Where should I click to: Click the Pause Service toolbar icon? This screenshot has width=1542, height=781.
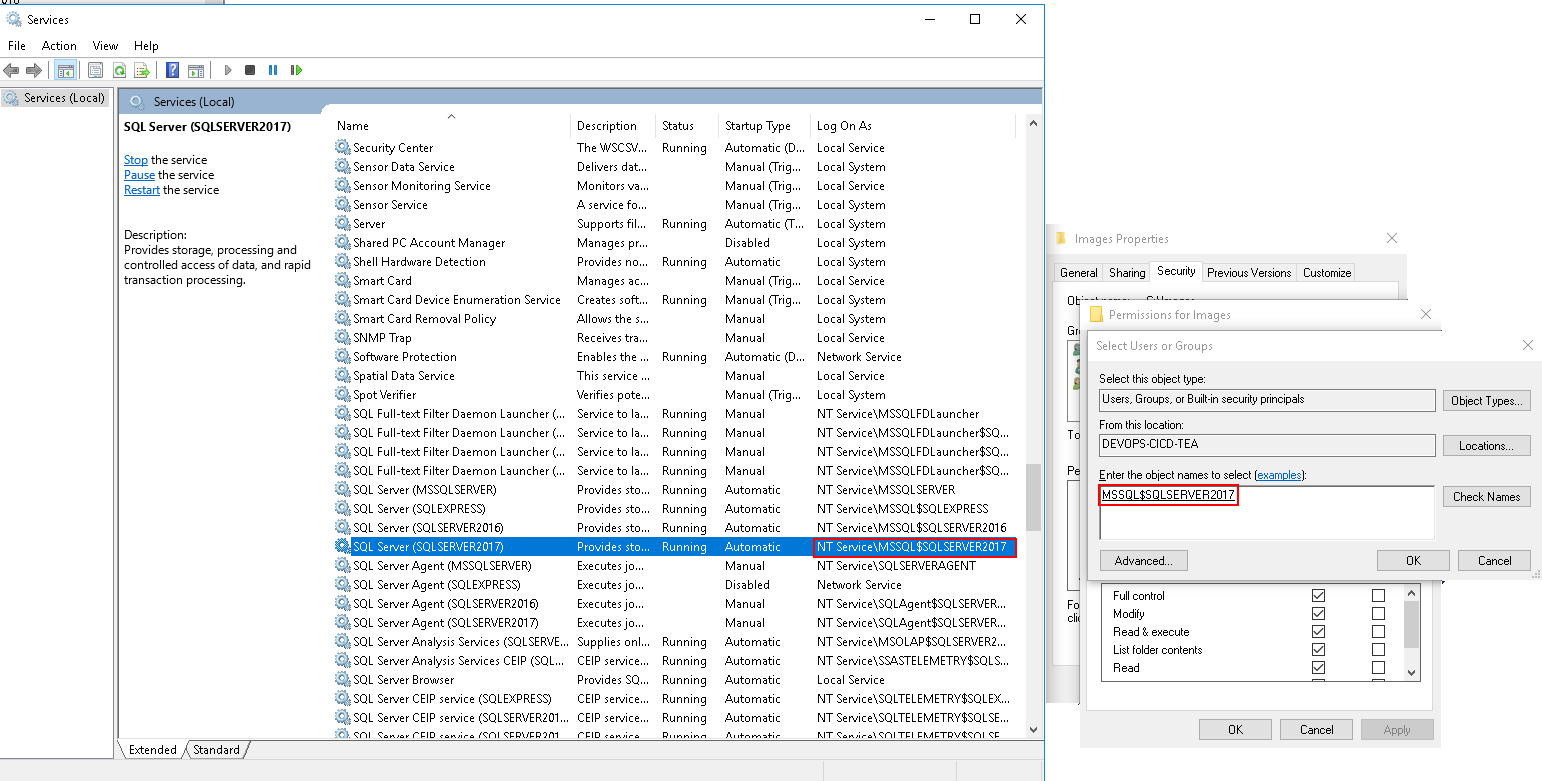[x=273, y=70]
